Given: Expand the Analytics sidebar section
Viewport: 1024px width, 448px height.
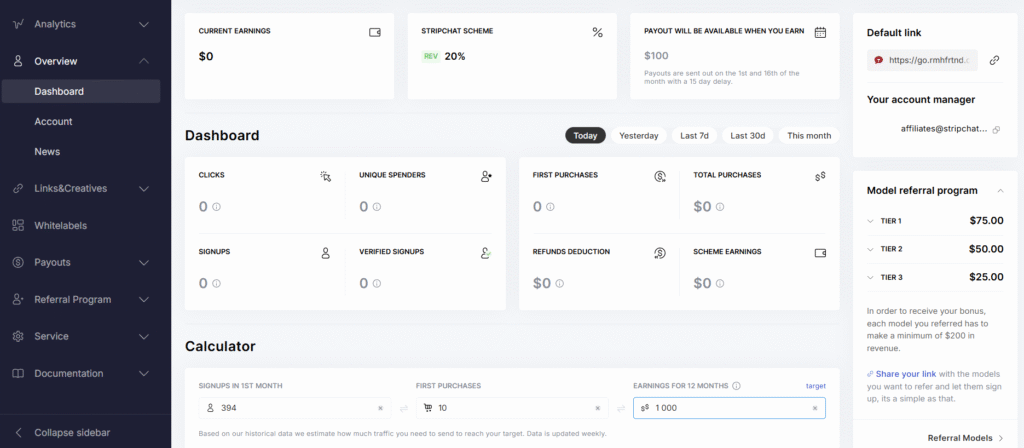Looking at the screenshot, I should click(144, 24).
